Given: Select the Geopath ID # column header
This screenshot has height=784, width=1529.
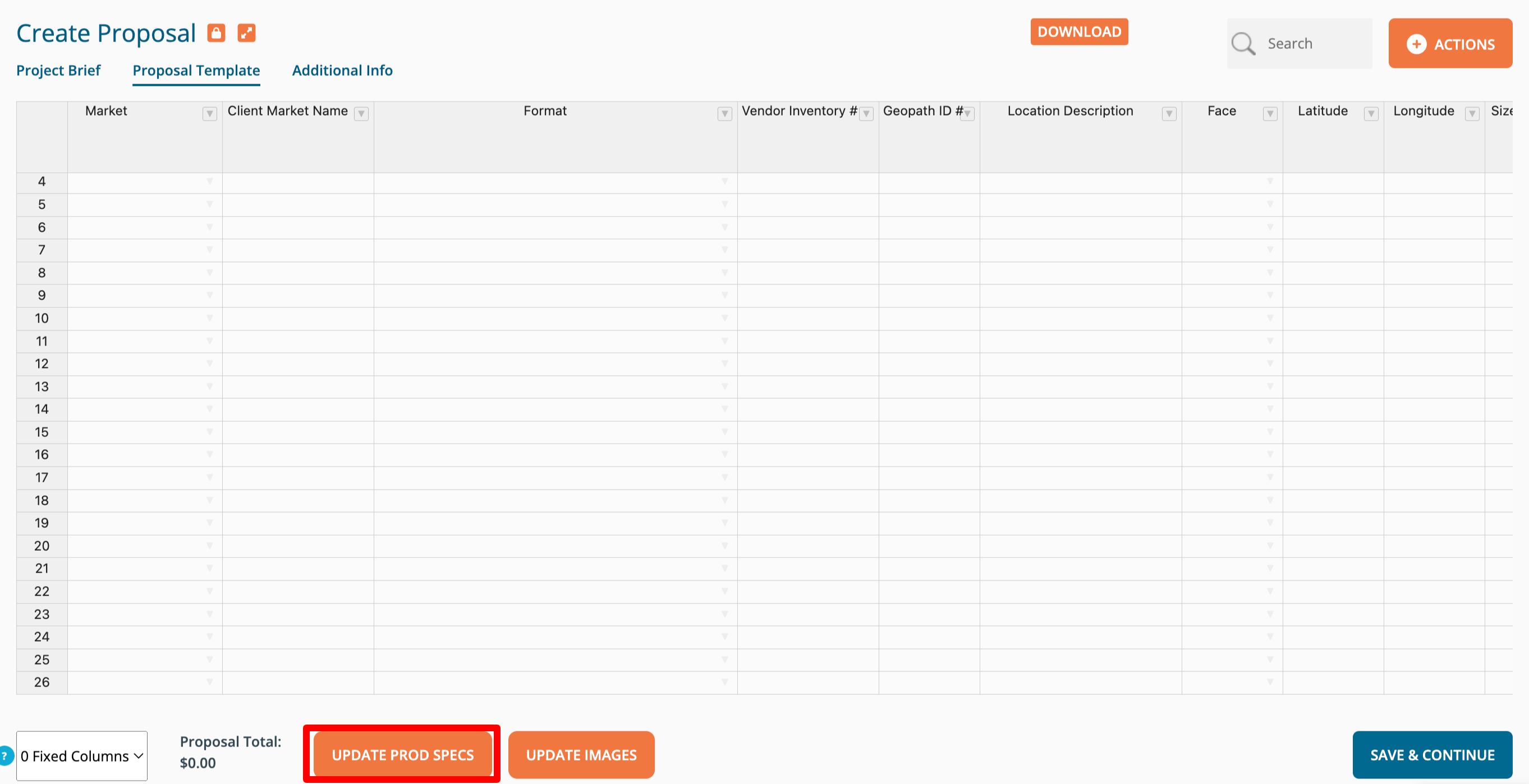Looking at the screenshot, I should pyautogui.click(x=929, y=137).
